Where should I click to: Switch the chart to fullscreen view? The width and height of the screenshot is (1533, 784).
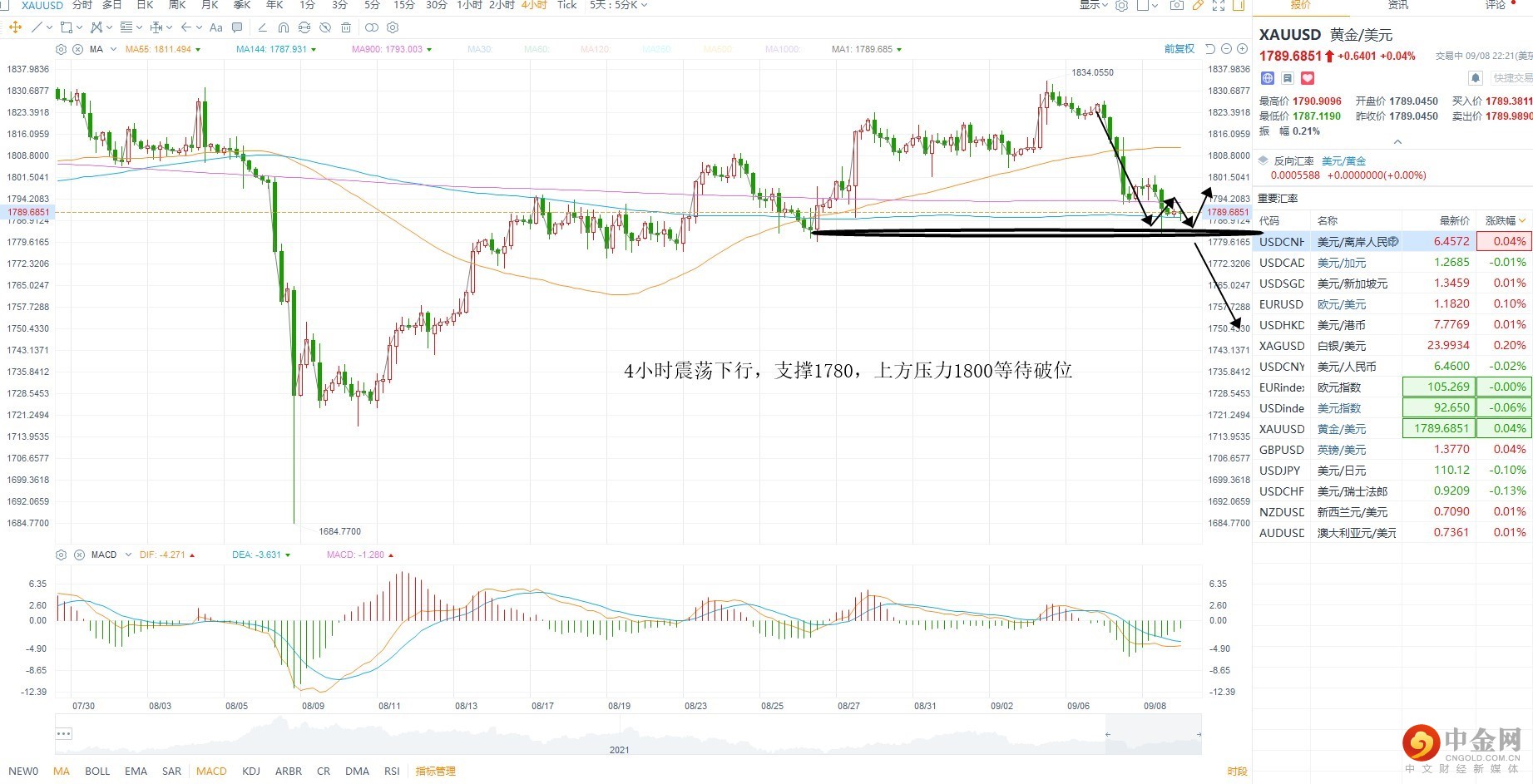(1219, 5)
